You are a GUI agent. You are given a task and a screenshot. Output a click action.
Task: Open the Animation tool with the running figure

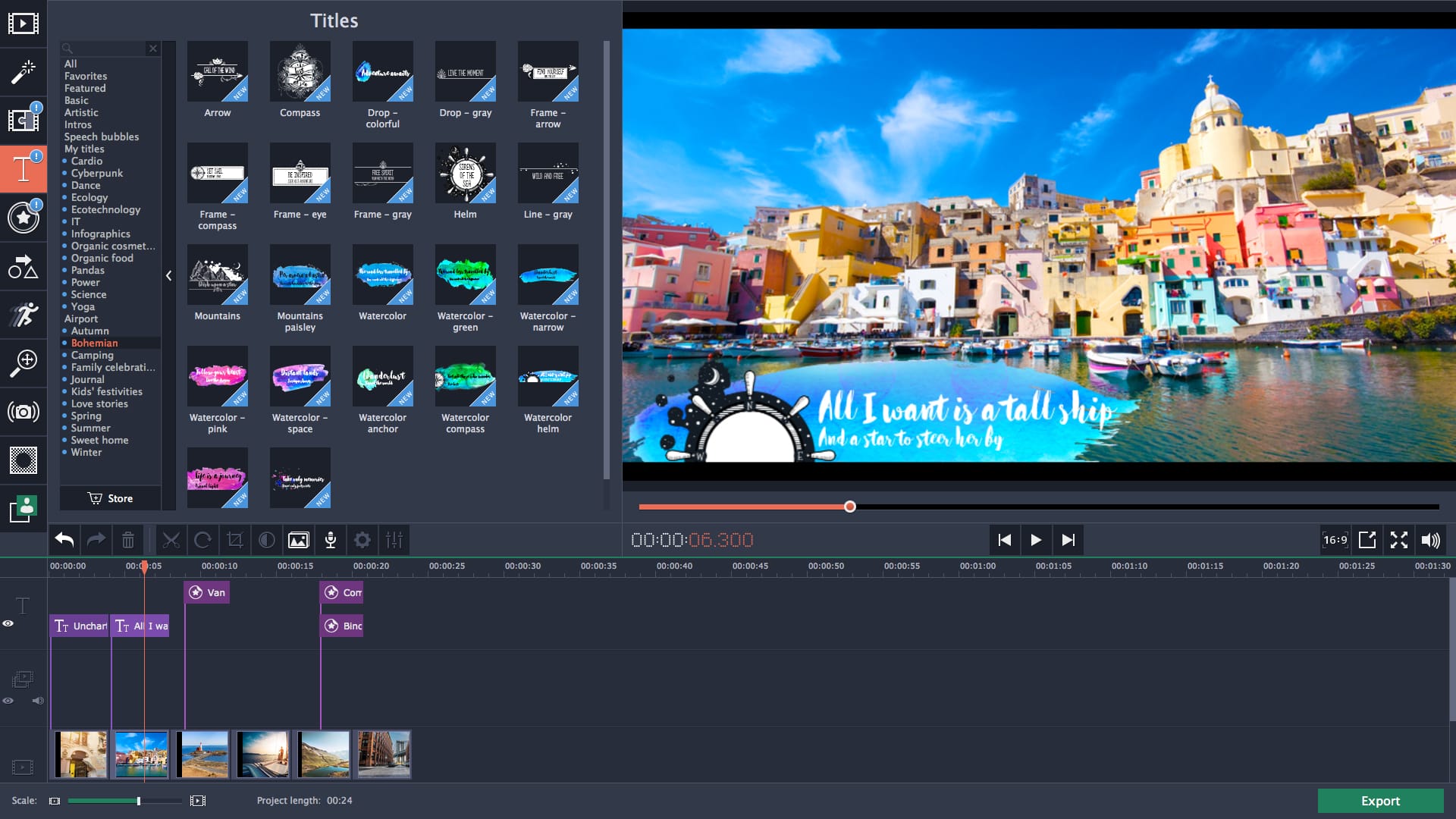(x=24, y=314)
